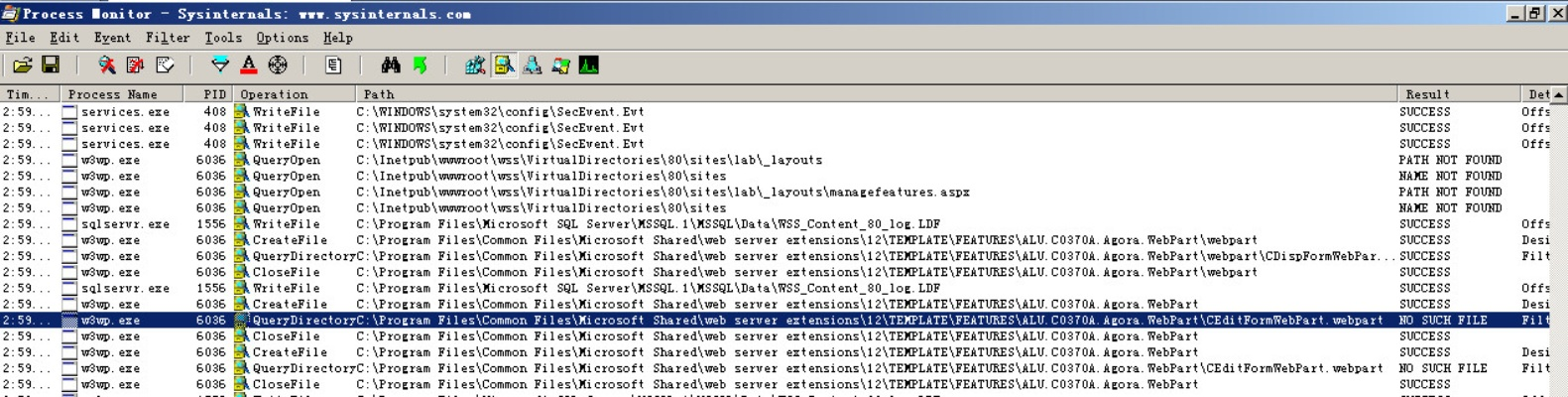
Task: Click the Det... column header
Action: tap(1536, 94)
